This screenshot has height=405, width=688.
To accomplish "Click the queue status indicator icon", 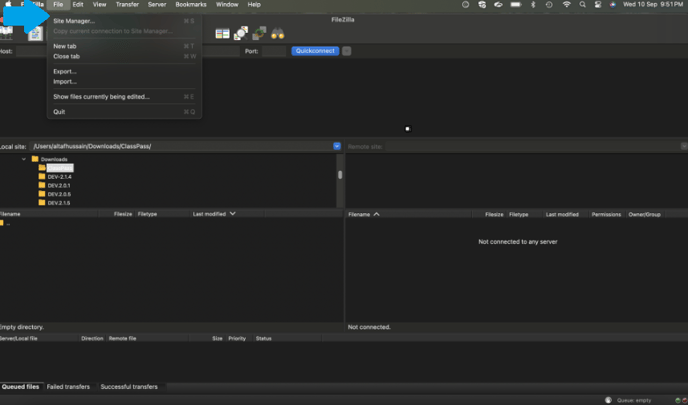I will [x=608, y=400].
